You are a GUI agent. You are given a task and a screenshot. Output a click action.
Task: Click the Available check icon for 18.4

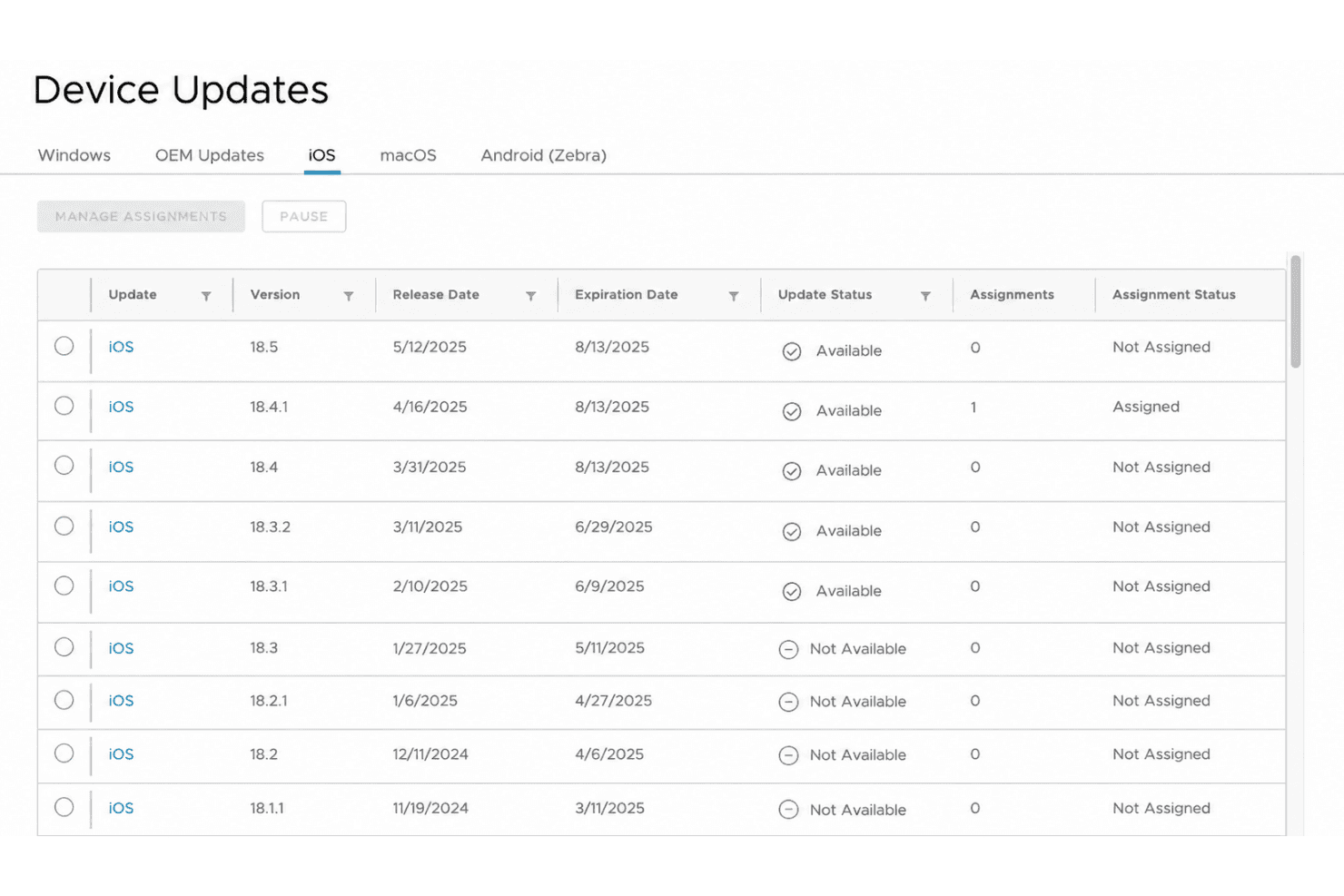pos(792,471)
